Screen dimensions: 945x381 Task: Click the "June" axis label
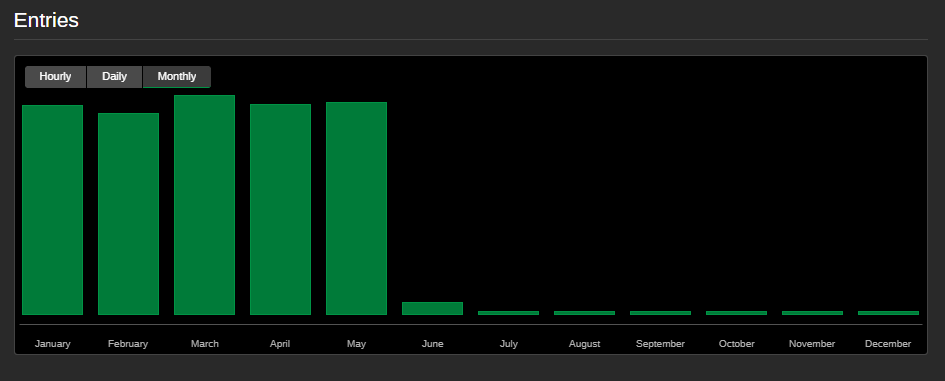point(432,344)
